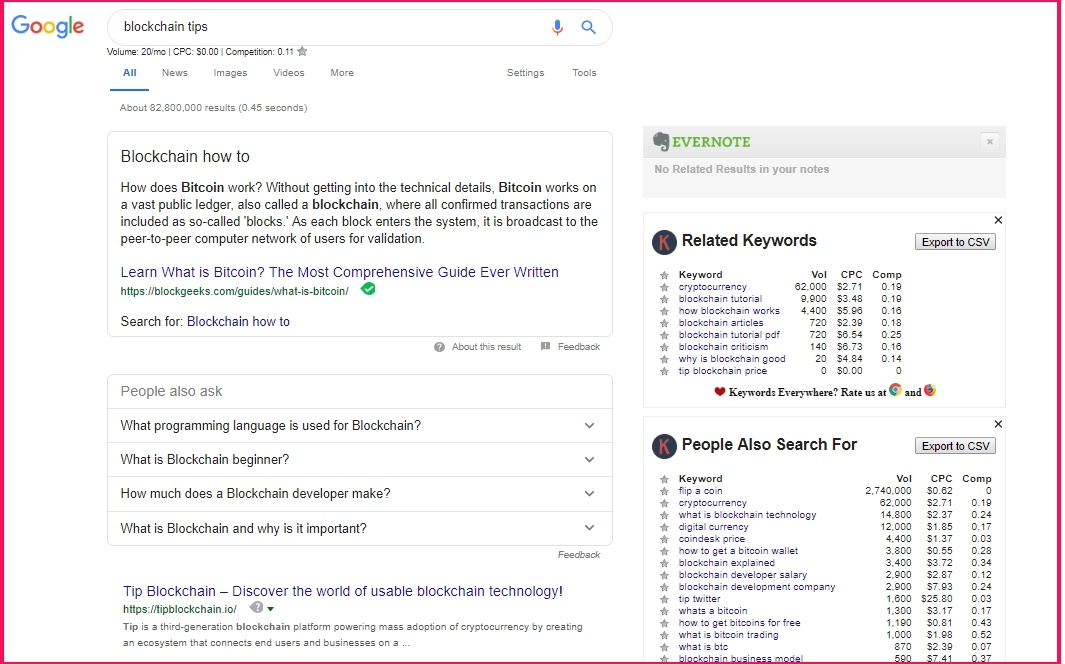Click the blockgeeks.com green URL

(x=234, y=291)
